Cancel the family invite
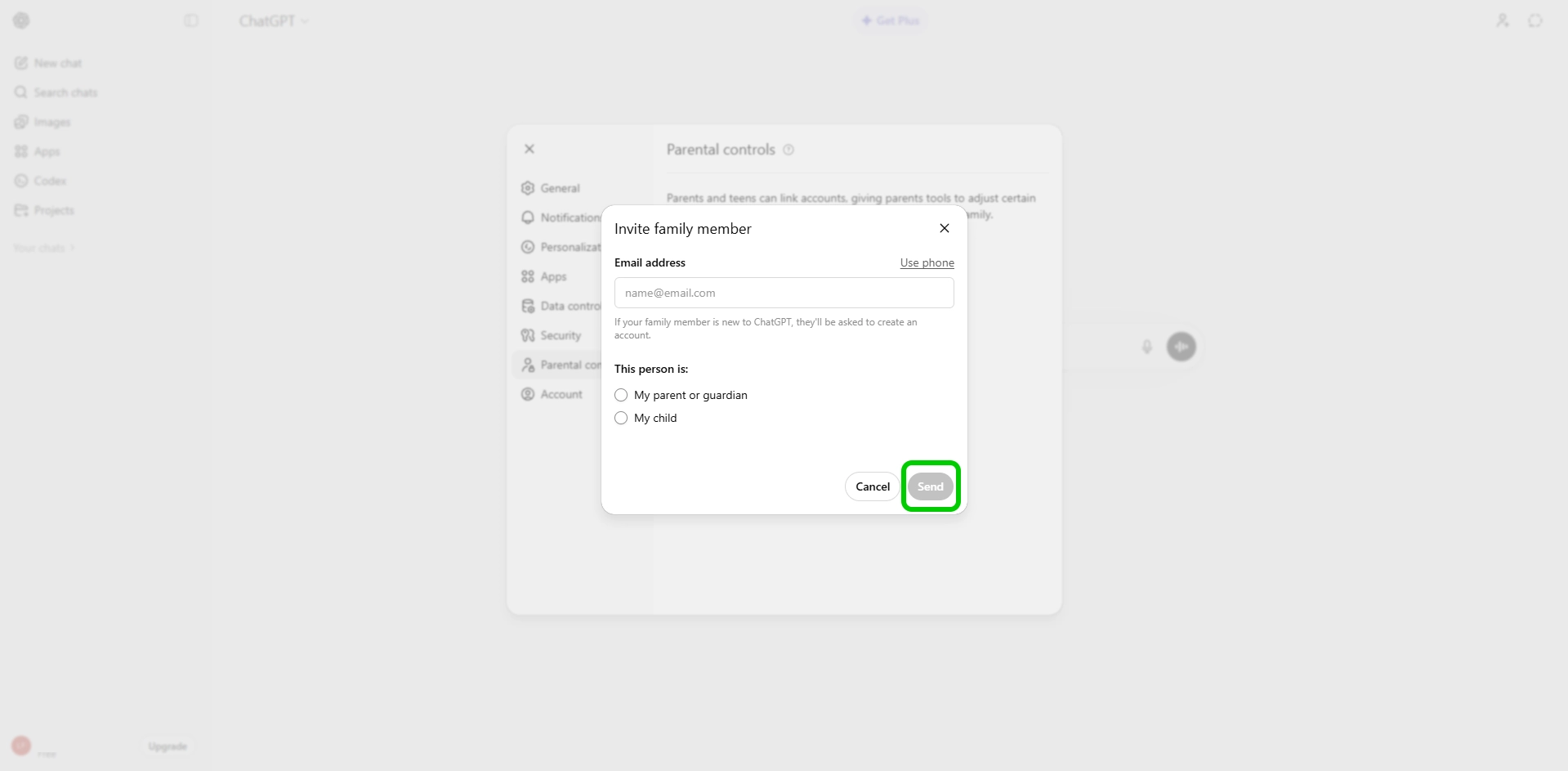The image size is (1568, 771). pyautogui.click(x=872, y=486)
